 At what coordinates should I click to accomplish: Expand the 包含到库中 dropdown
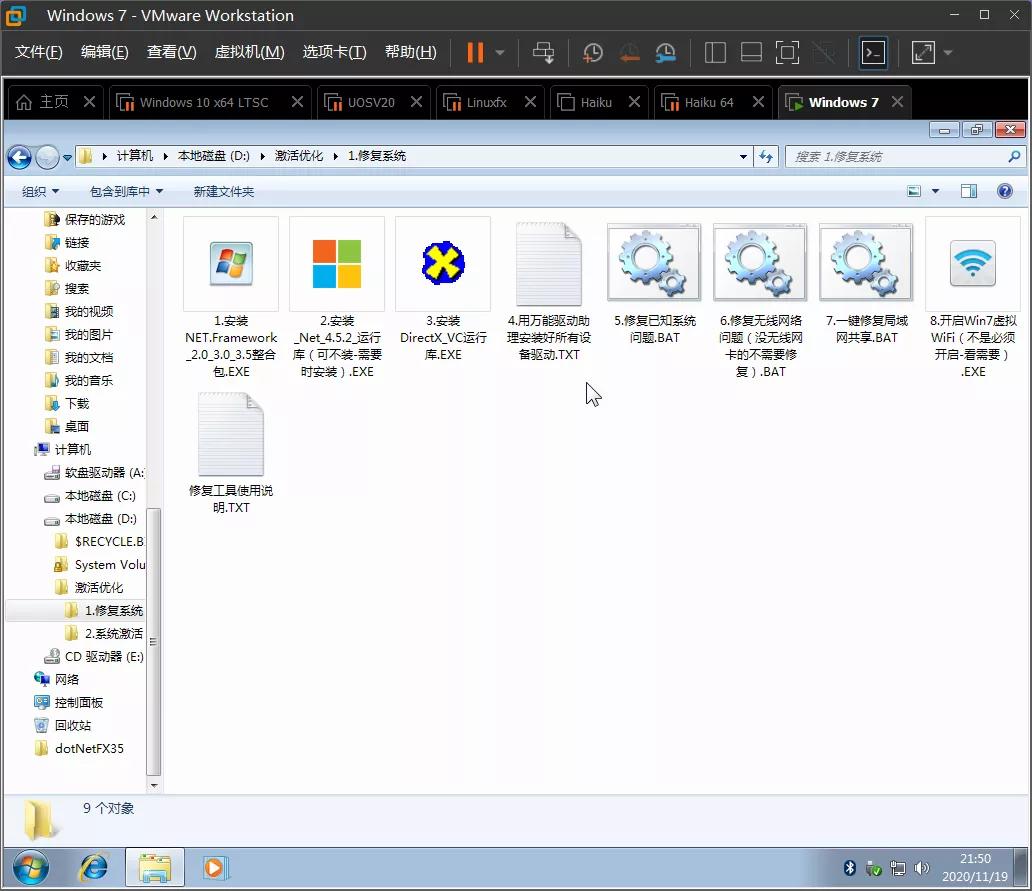(125, 191)
